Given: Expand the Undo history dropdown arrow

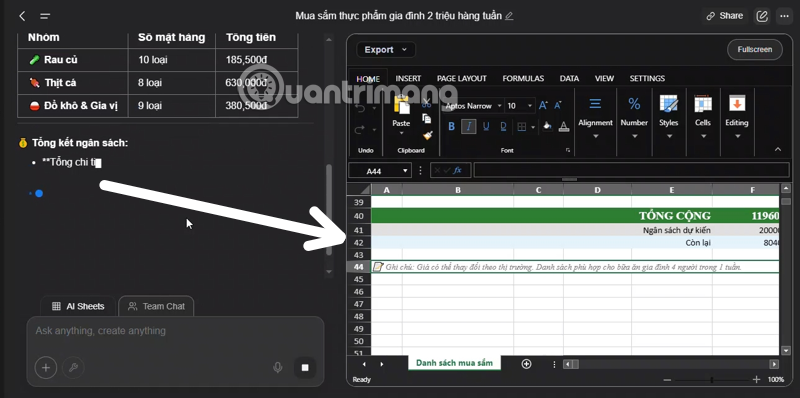Looking at the screenshot, I should 374,109.
